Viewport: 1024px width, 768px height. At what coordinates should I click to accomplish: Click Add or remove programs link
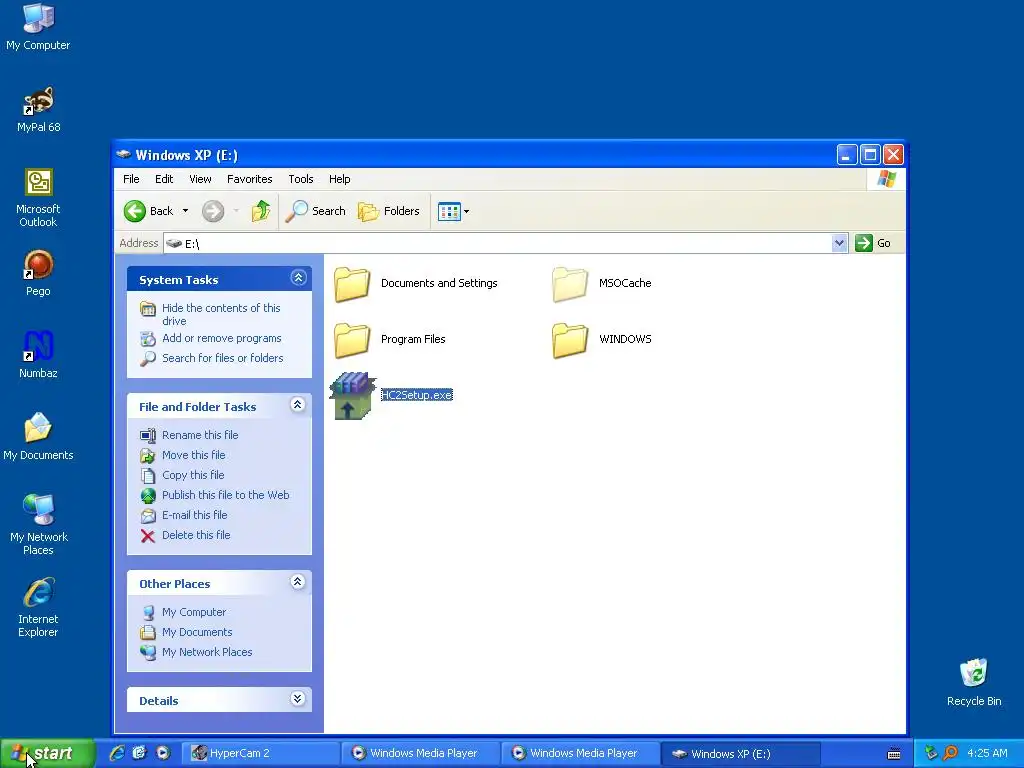click(222, 338)
